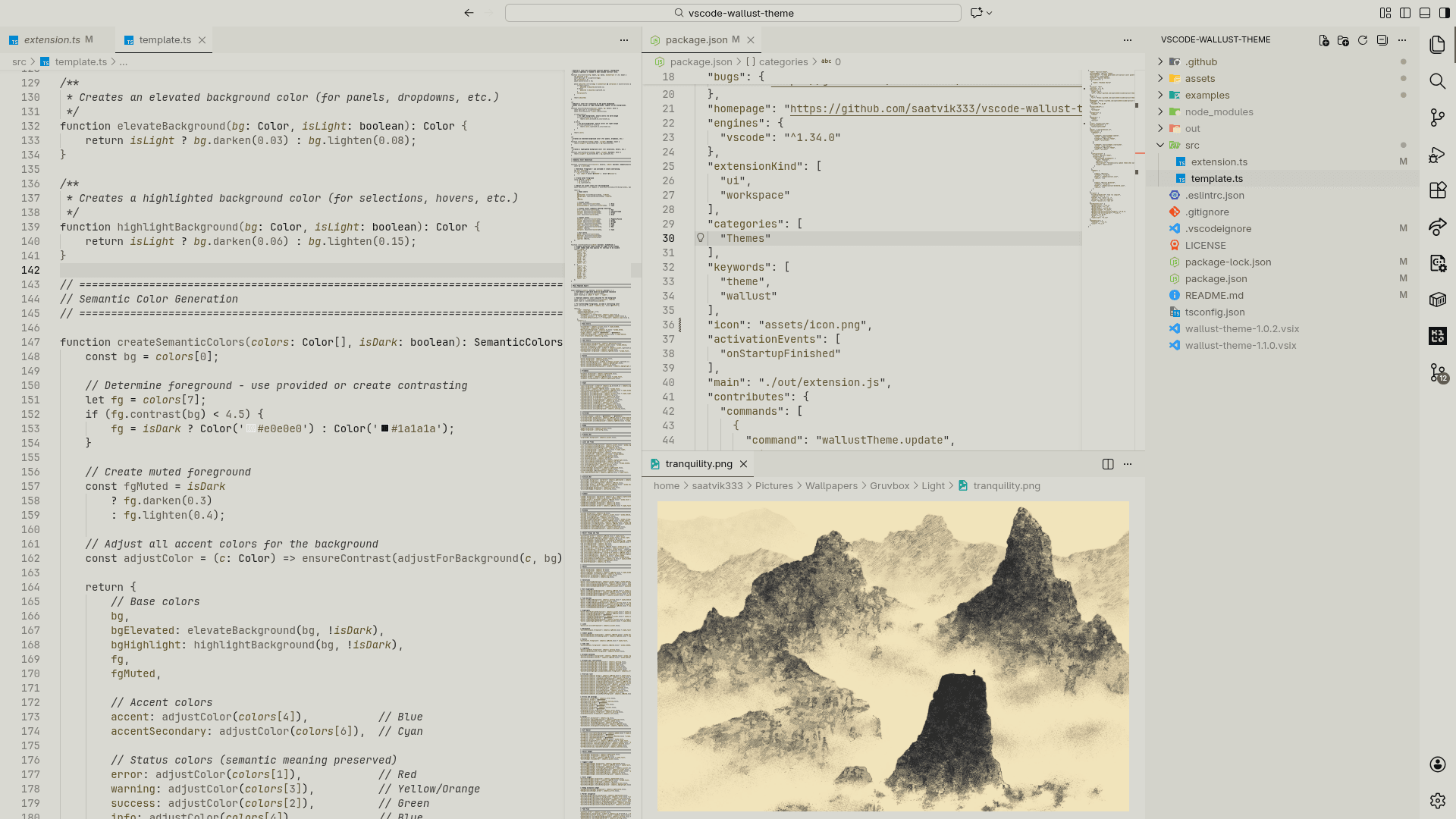Open the Run and Debug view
Screen dimensions: 1456x819
[x=1438, y=154]
